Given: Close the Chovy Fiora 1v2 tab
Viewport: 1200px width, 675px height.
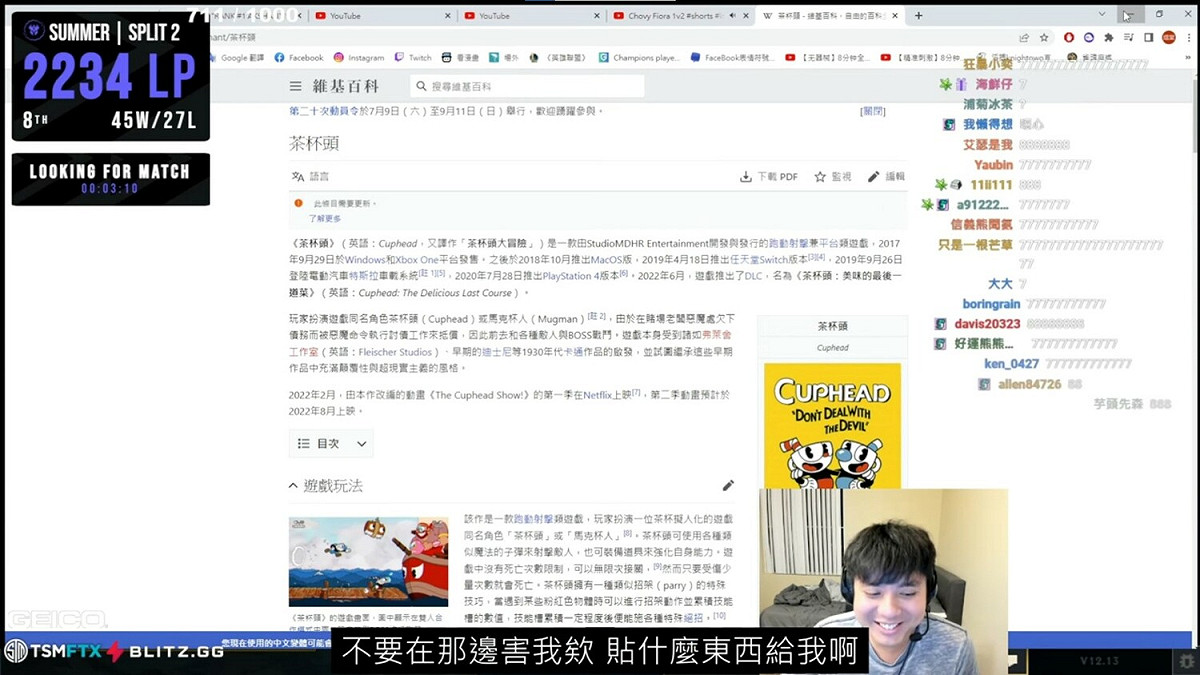Looking at the screenshot, I should click(x=744, y=16).
